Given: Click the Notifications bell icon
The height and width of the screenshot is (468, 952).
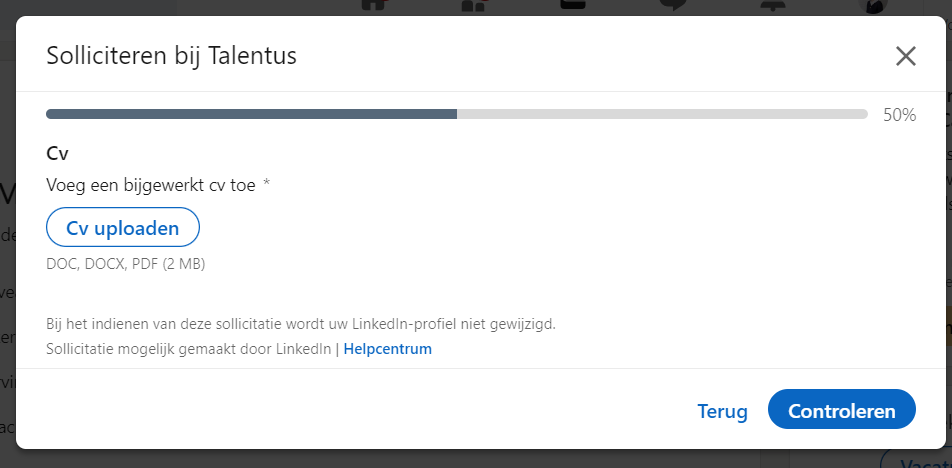Looking at the screenshot, I should pyautogui.click(x=774, y=4).
